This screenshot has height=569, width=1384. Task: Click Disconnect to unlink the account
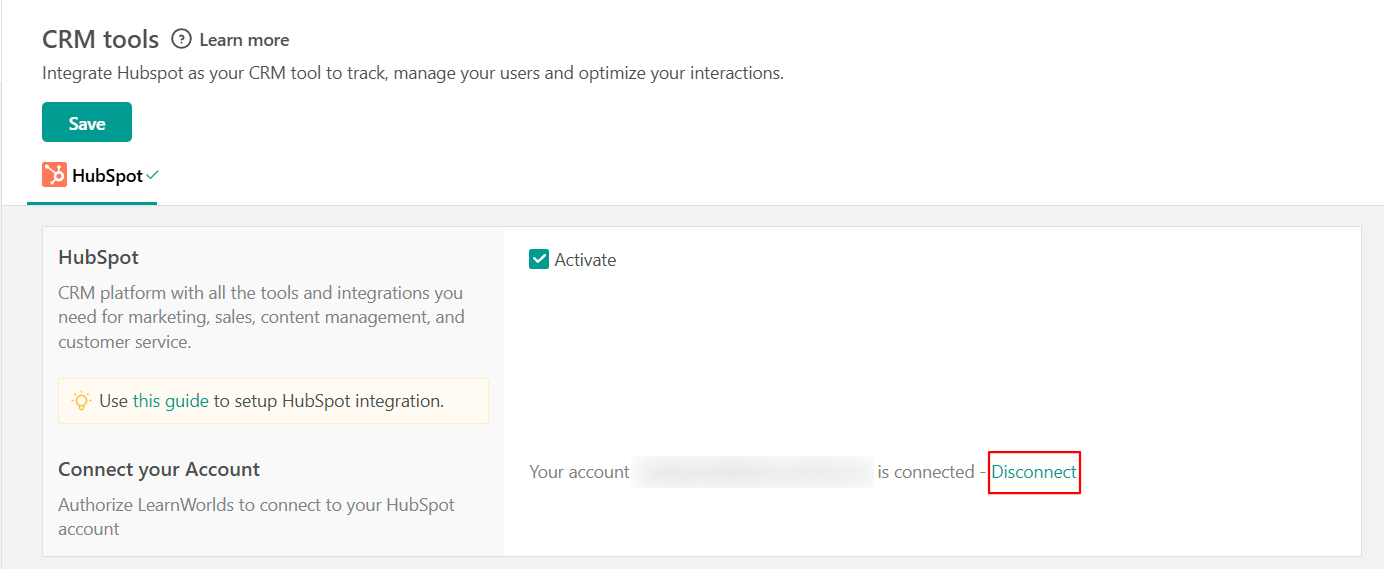coord(1034,472)
